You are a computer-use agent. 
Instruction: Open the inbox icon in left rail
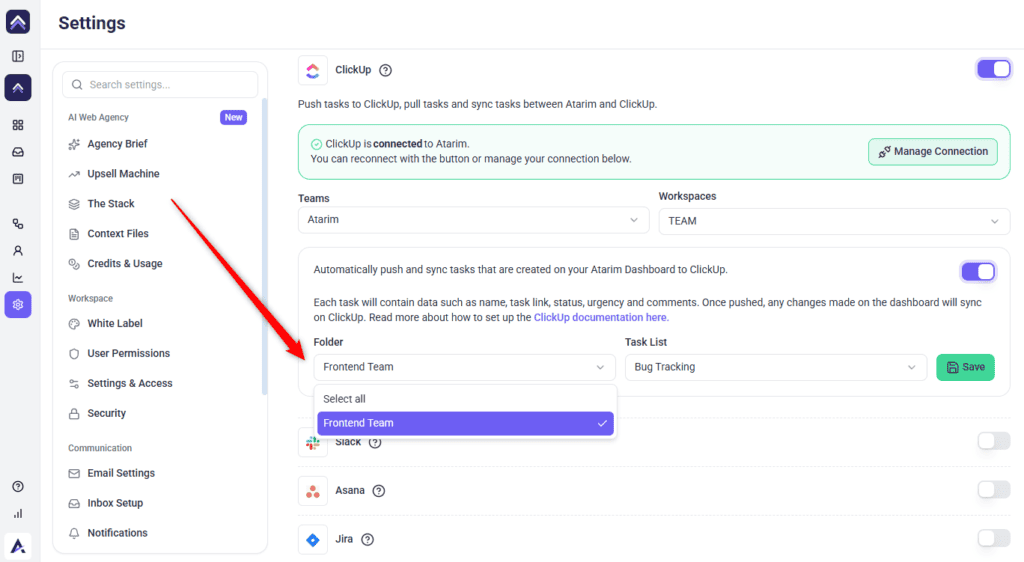point(18,152)
